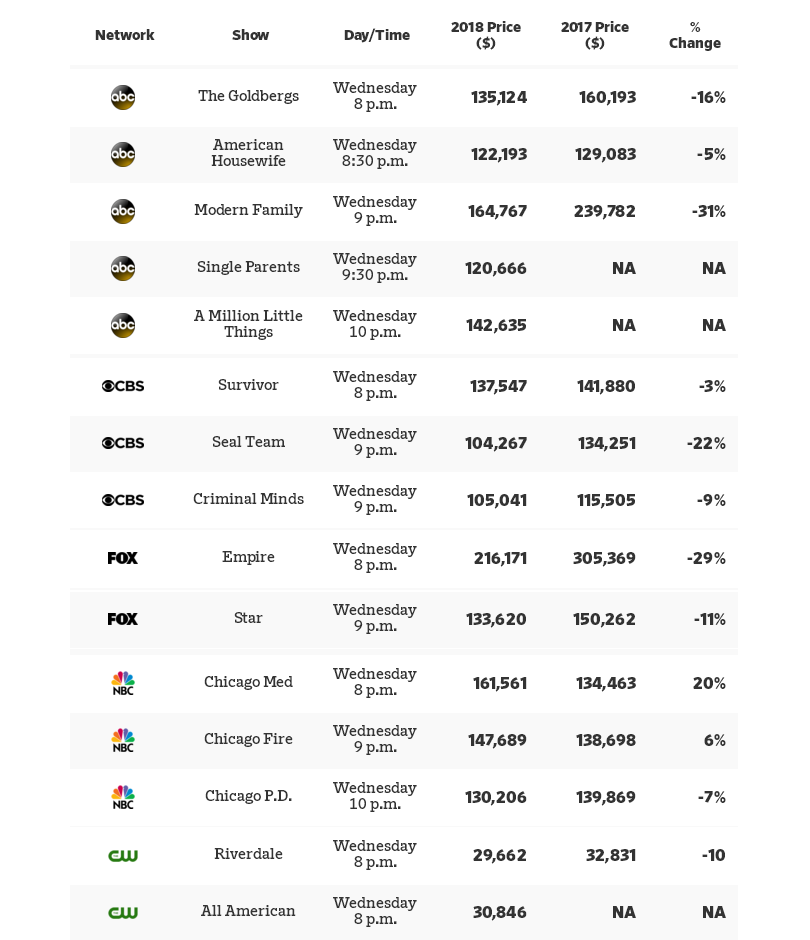
Task: Click the NBC peacock logo beside Chicago Med
Action: click(x=123, y=683)
